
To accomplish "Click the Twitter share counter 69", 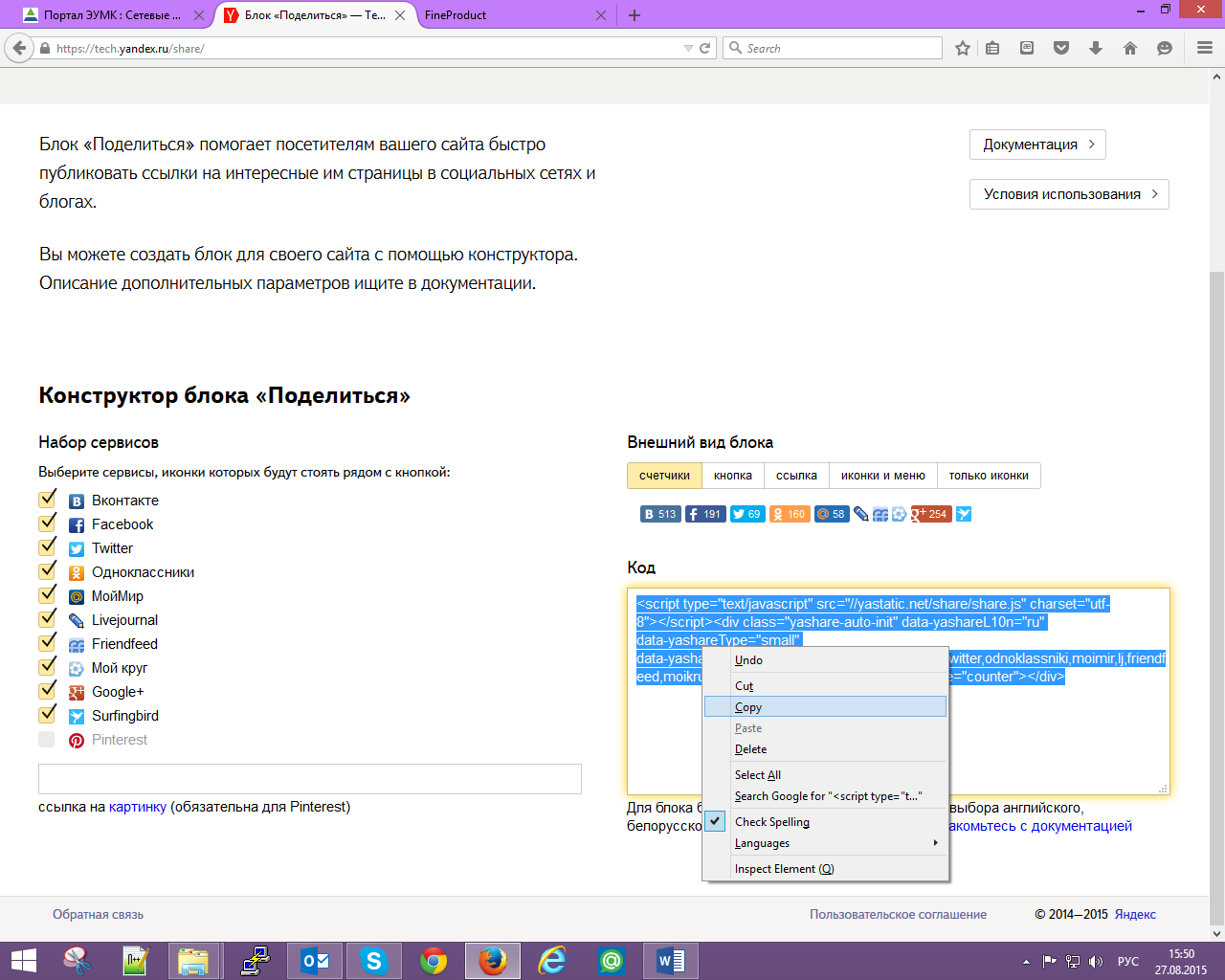I will pos(747,514).
